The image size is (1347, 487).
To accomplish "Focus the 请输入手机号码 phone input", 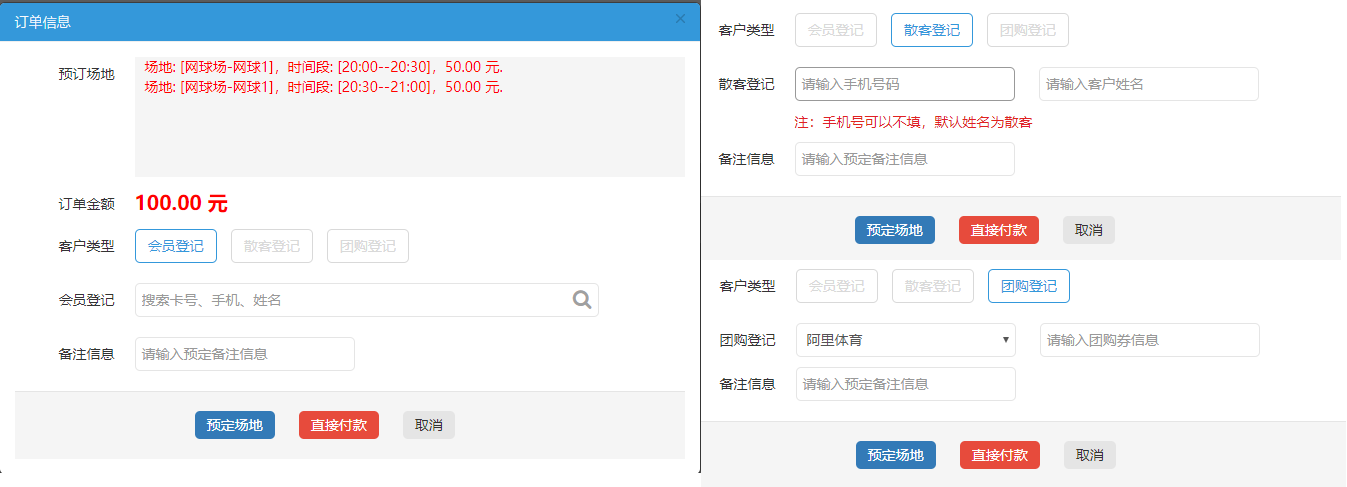I will [905, 84].
